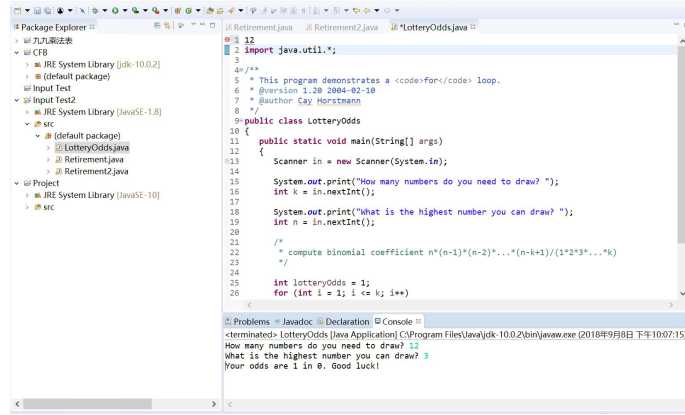Image resolution: width=685 pixels, height=415 pixels.
Task: Click the Search flashlight toolbar icon
Action: 231,10
